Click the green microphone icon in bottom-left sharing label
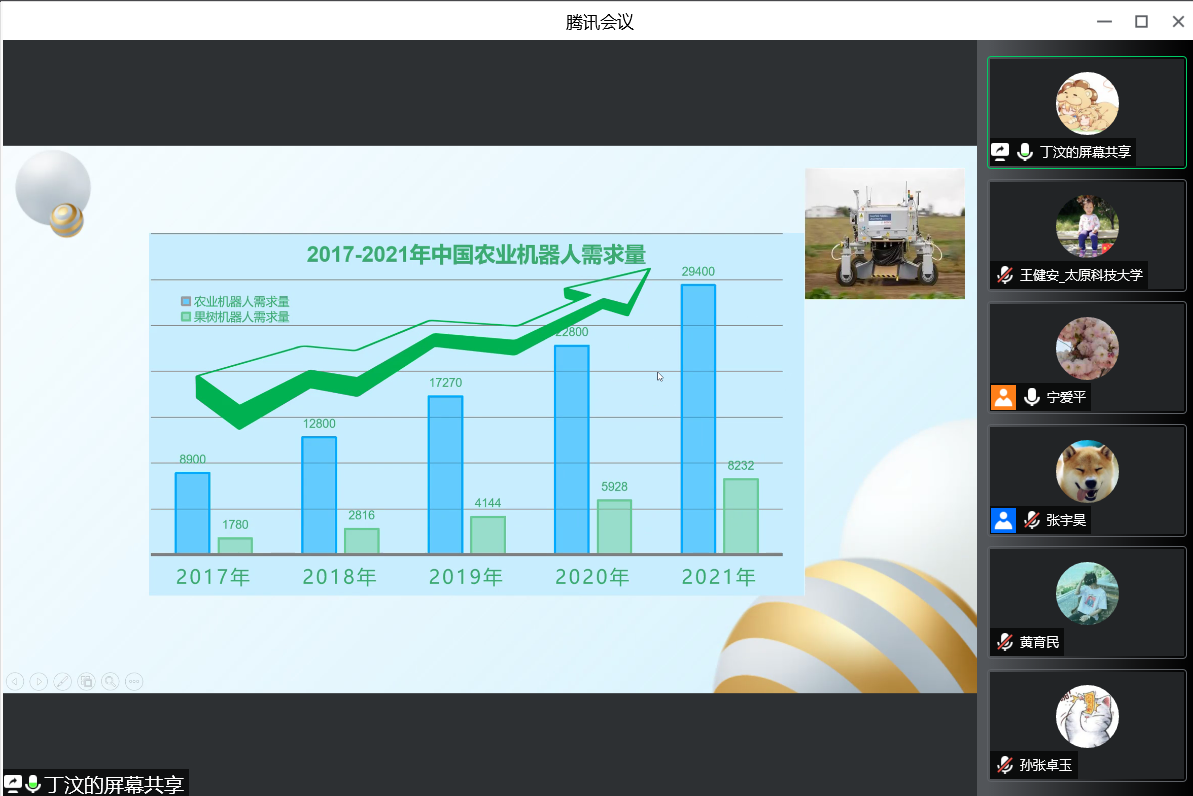This screenshot has width=1193, height=796. [x=33, y=784]
